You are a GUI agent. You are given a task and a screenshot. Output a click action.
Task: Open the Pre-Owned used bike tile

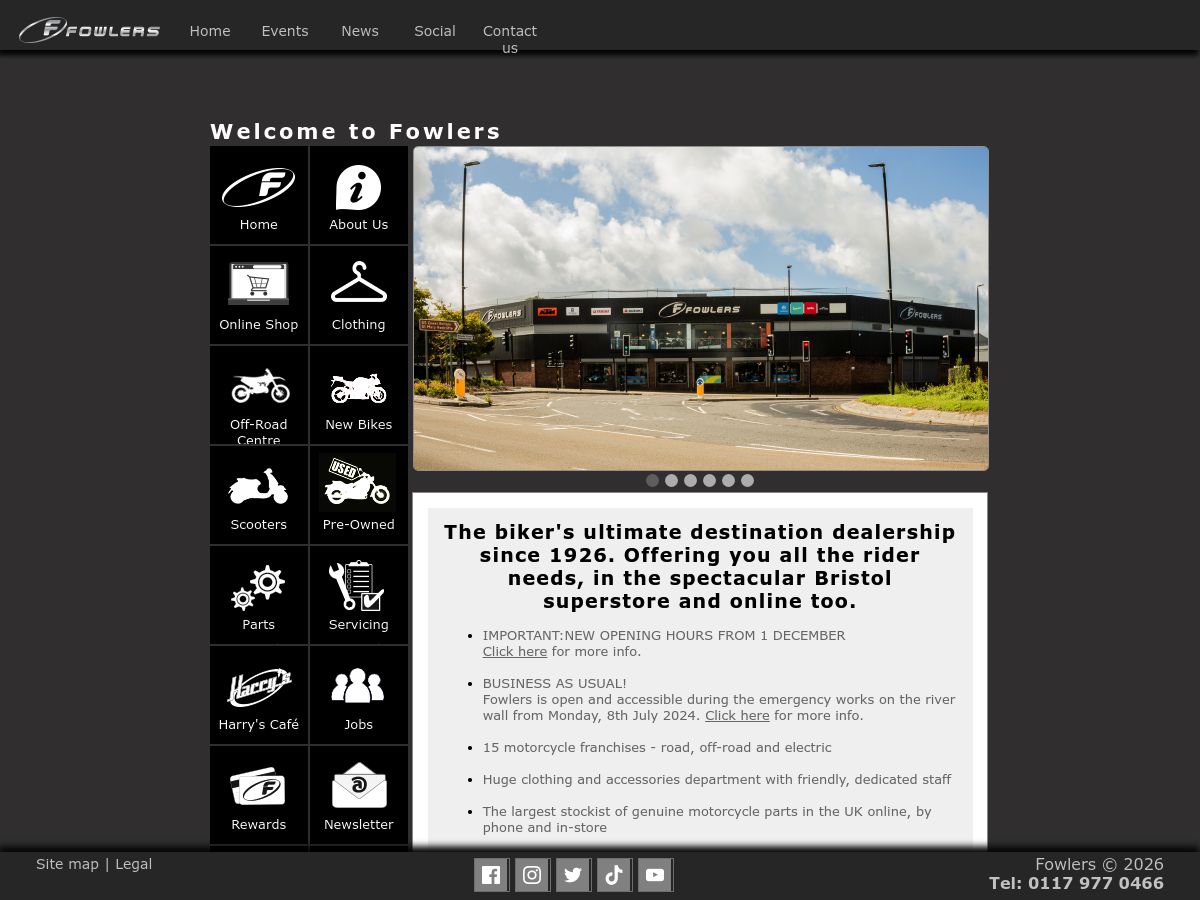point(359,495)
